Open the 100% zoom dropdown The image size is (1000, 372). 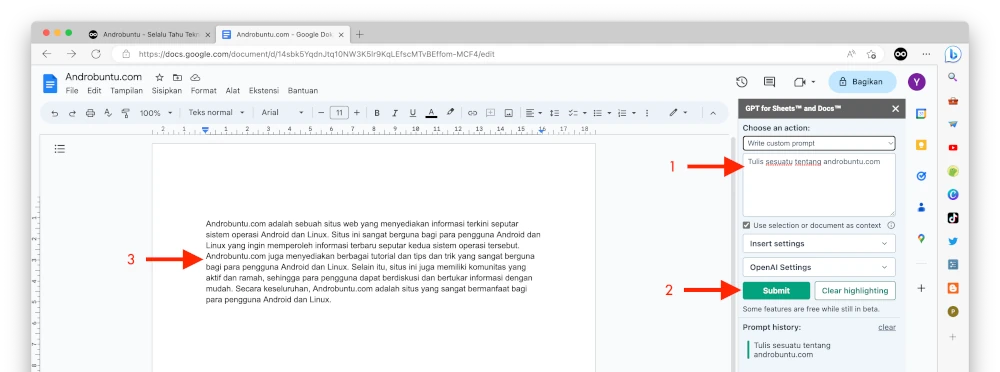click(x=156, y=113)
